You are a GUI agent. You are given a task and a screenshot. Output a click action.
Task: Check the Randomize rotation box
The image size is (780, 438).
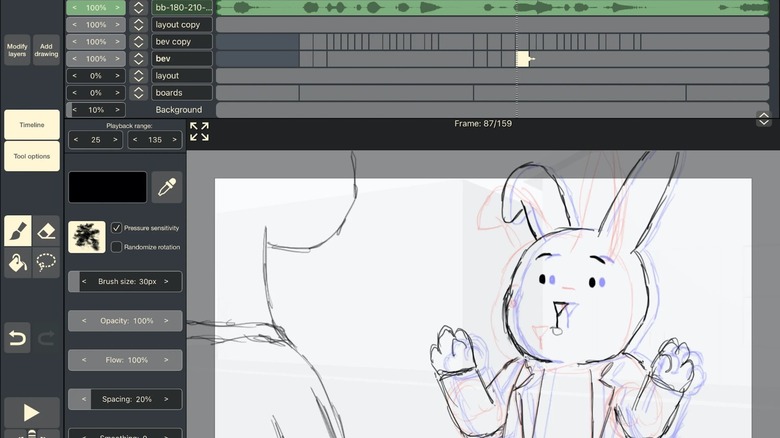[x=116, y=247]
